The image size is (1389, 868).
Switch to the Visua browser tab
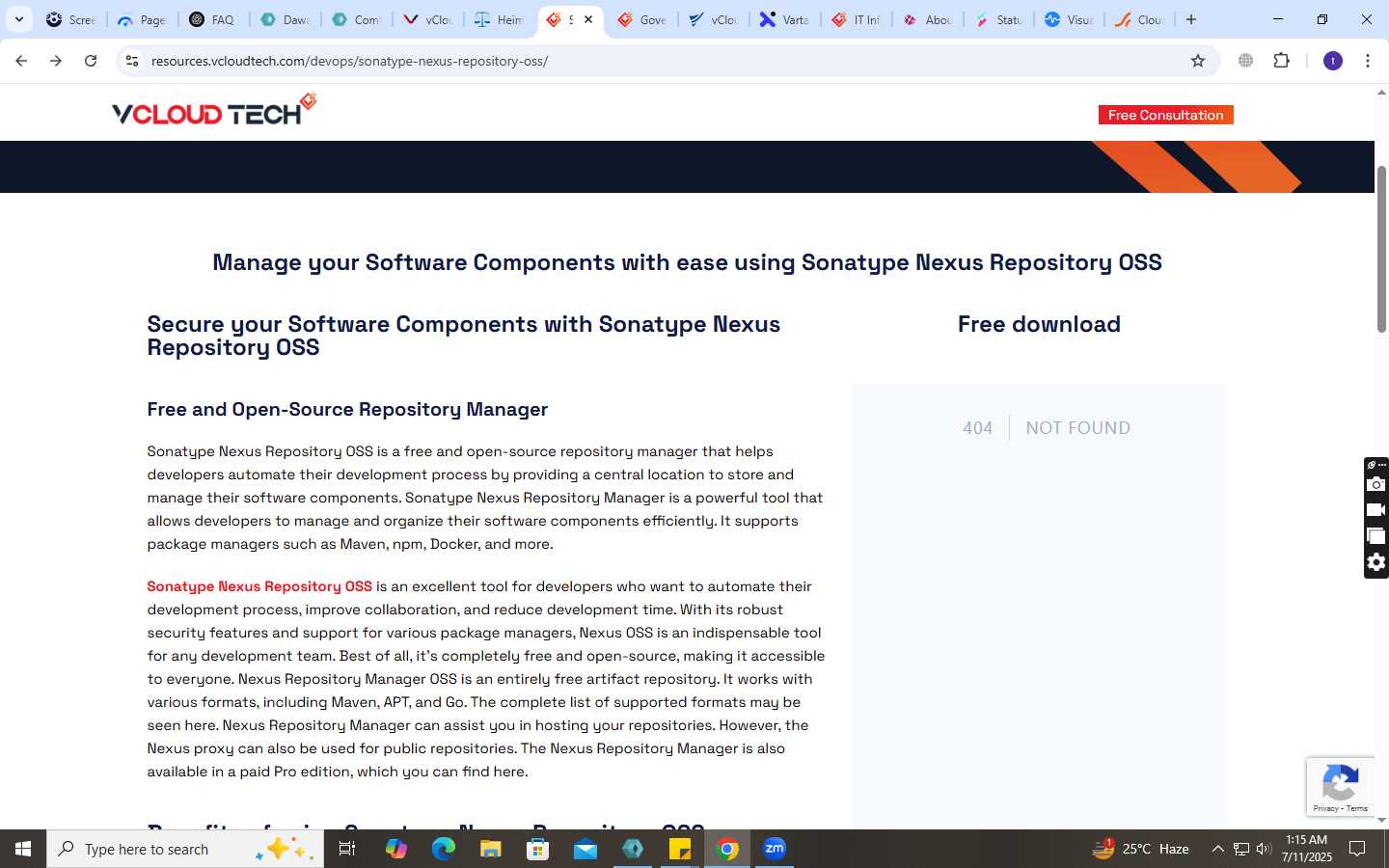1070,19
